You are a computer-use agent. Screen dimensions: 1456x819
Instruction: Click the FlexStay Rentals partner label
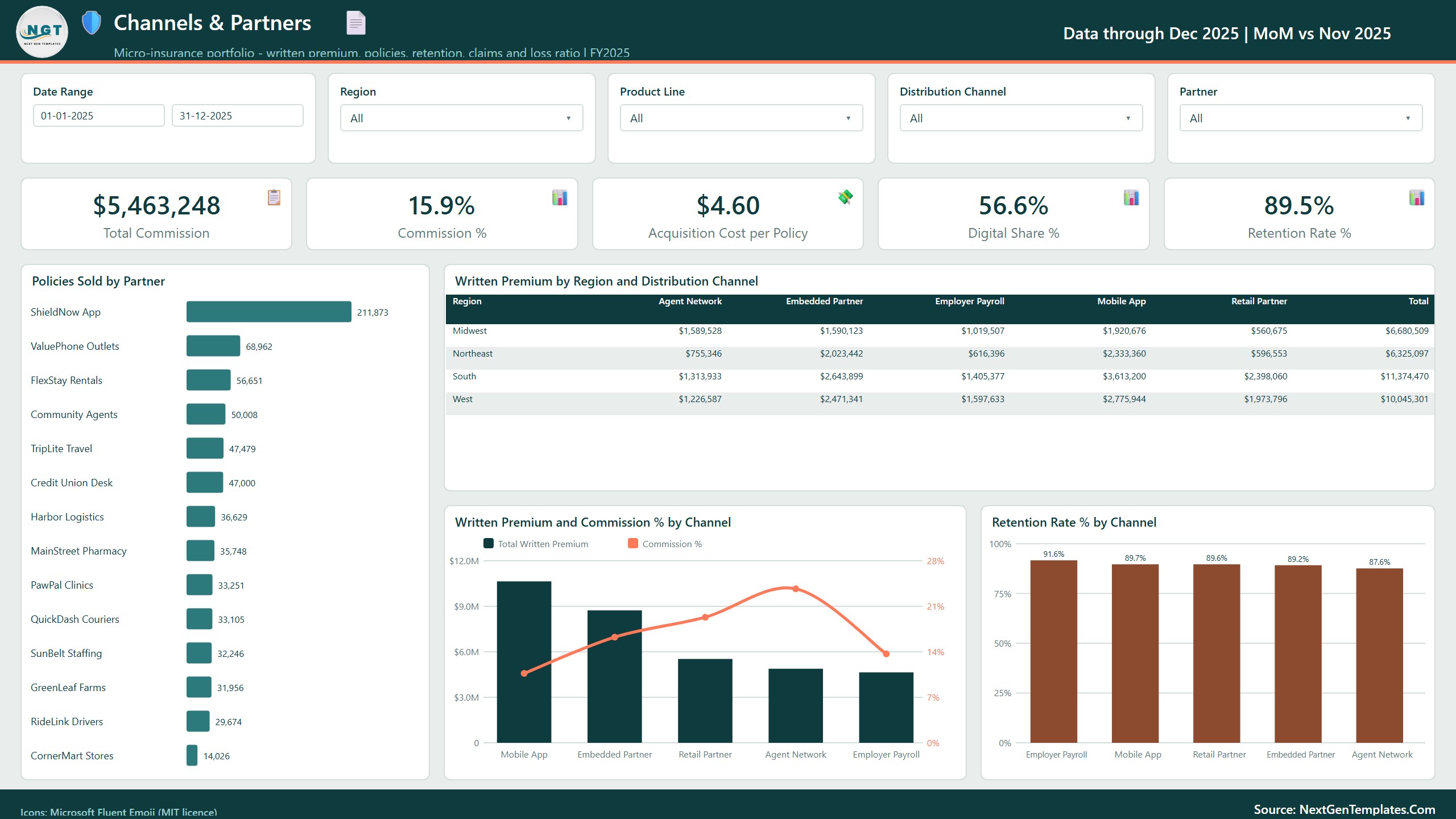pyautogui.click(x=67, y=380)
